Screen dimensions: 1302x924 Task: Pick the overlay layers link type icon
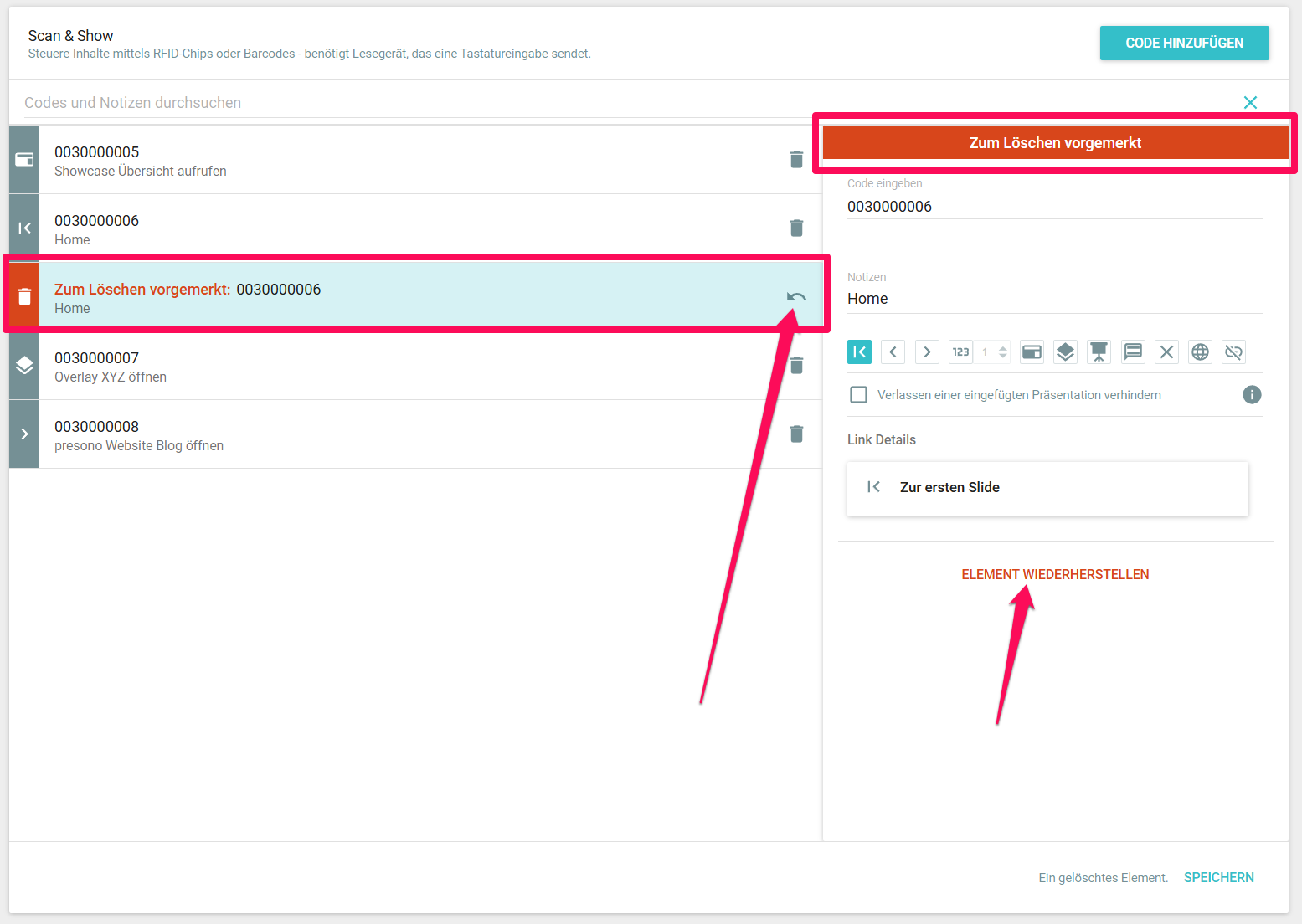[x=1065, y=352]
